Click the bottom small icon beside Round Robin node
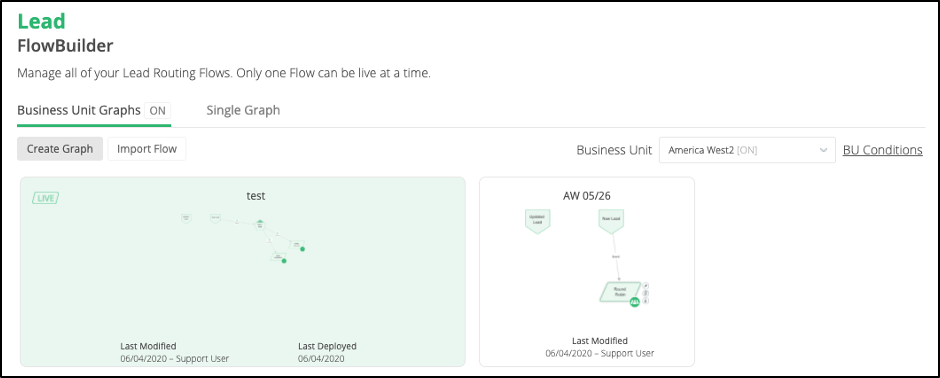 coord(646,301)
